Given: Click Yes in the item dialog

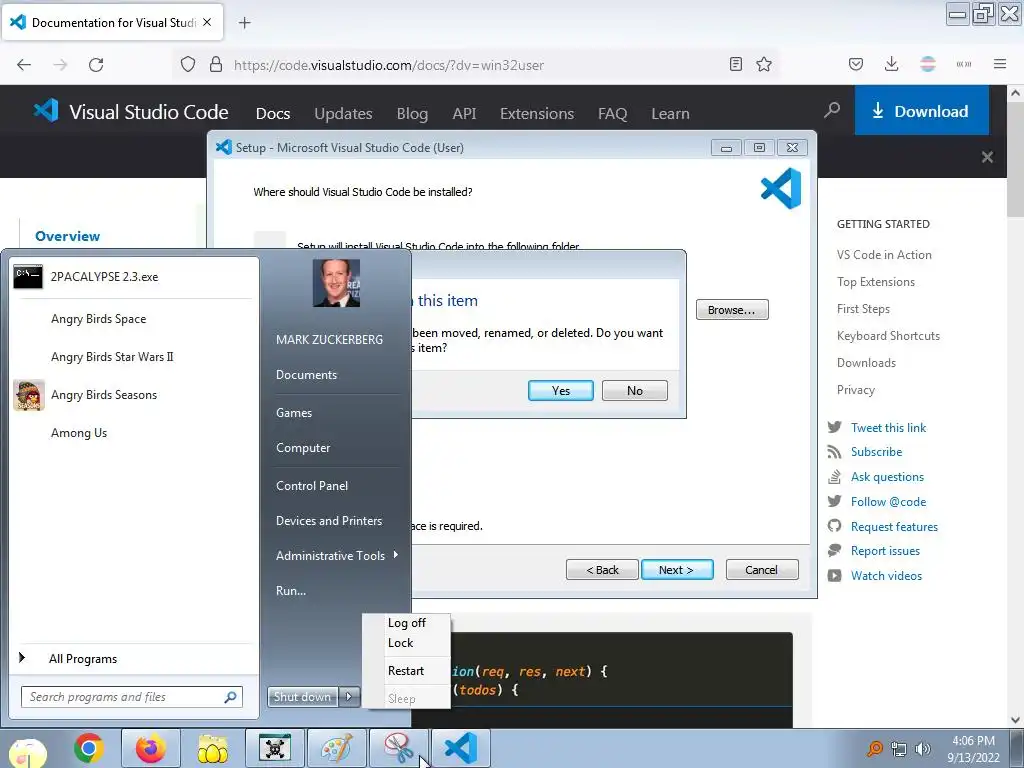Looking at the screenshot, I should 560,391.
